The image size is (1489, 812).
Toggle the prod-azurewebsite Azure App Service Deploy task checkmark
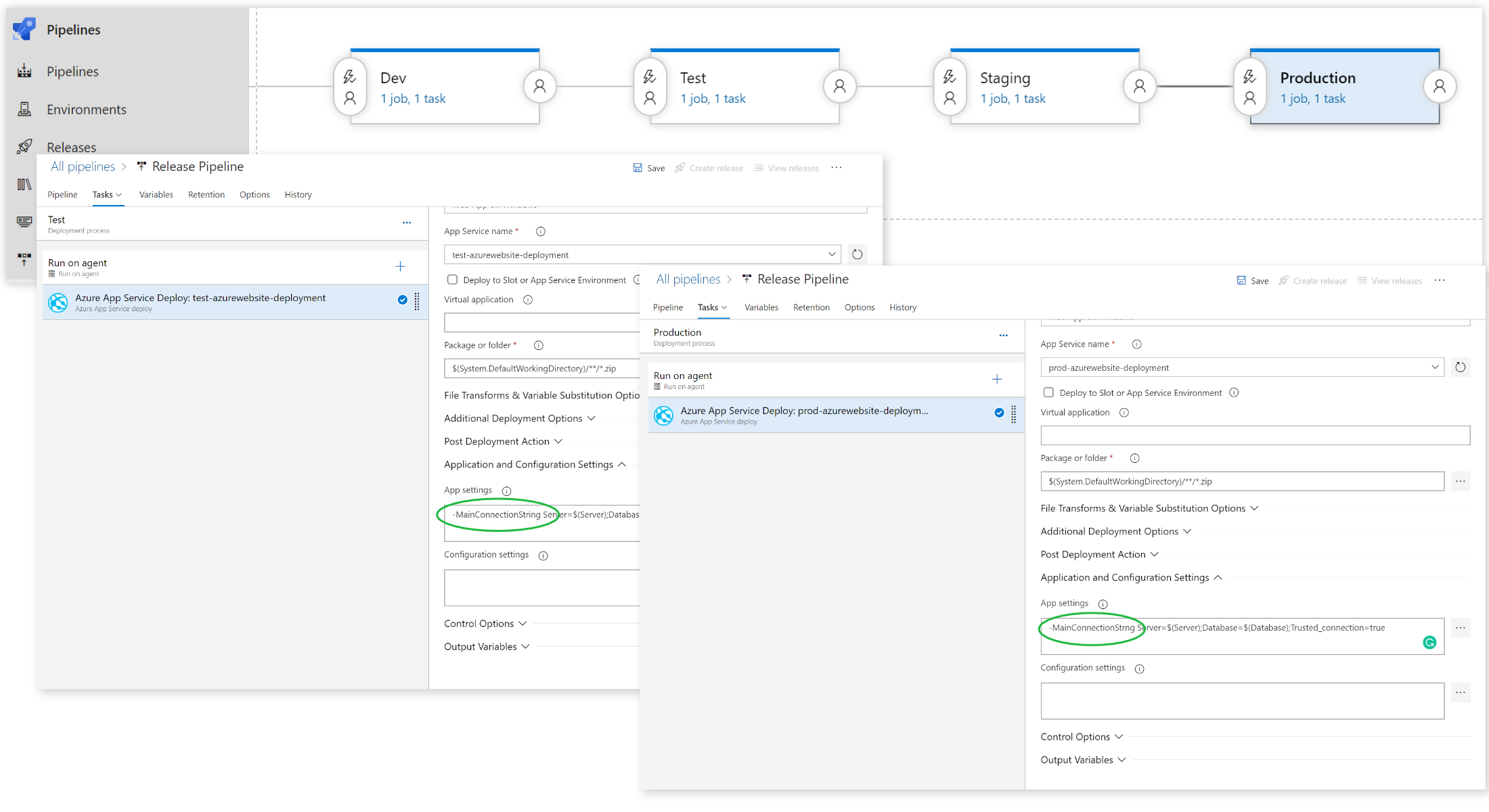pos(999,413)
